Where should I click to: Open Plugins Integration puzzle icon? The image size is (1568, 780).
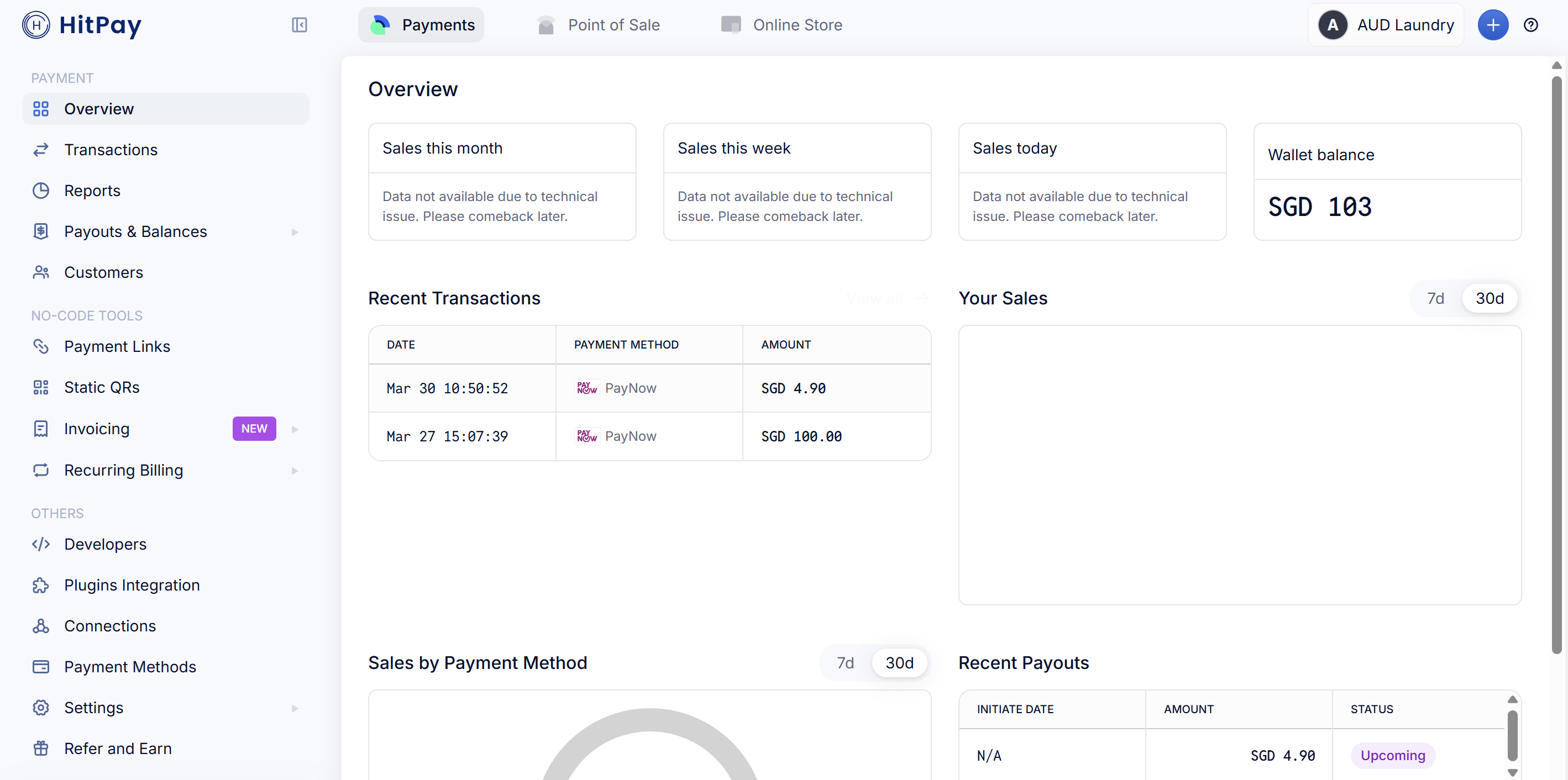(x=41, y=584)
